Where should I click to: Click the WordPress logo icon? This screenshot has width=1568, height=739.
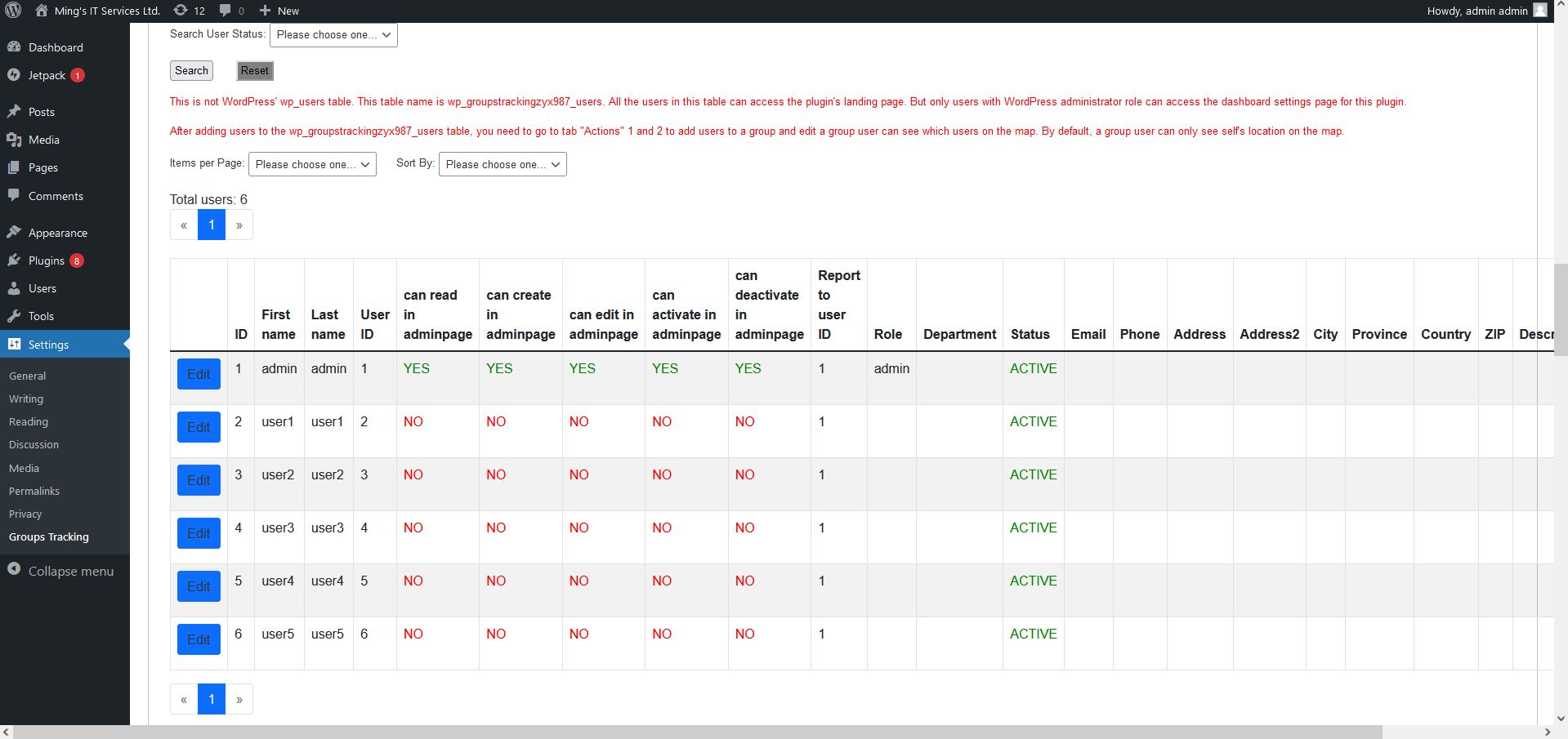[13, 11]
